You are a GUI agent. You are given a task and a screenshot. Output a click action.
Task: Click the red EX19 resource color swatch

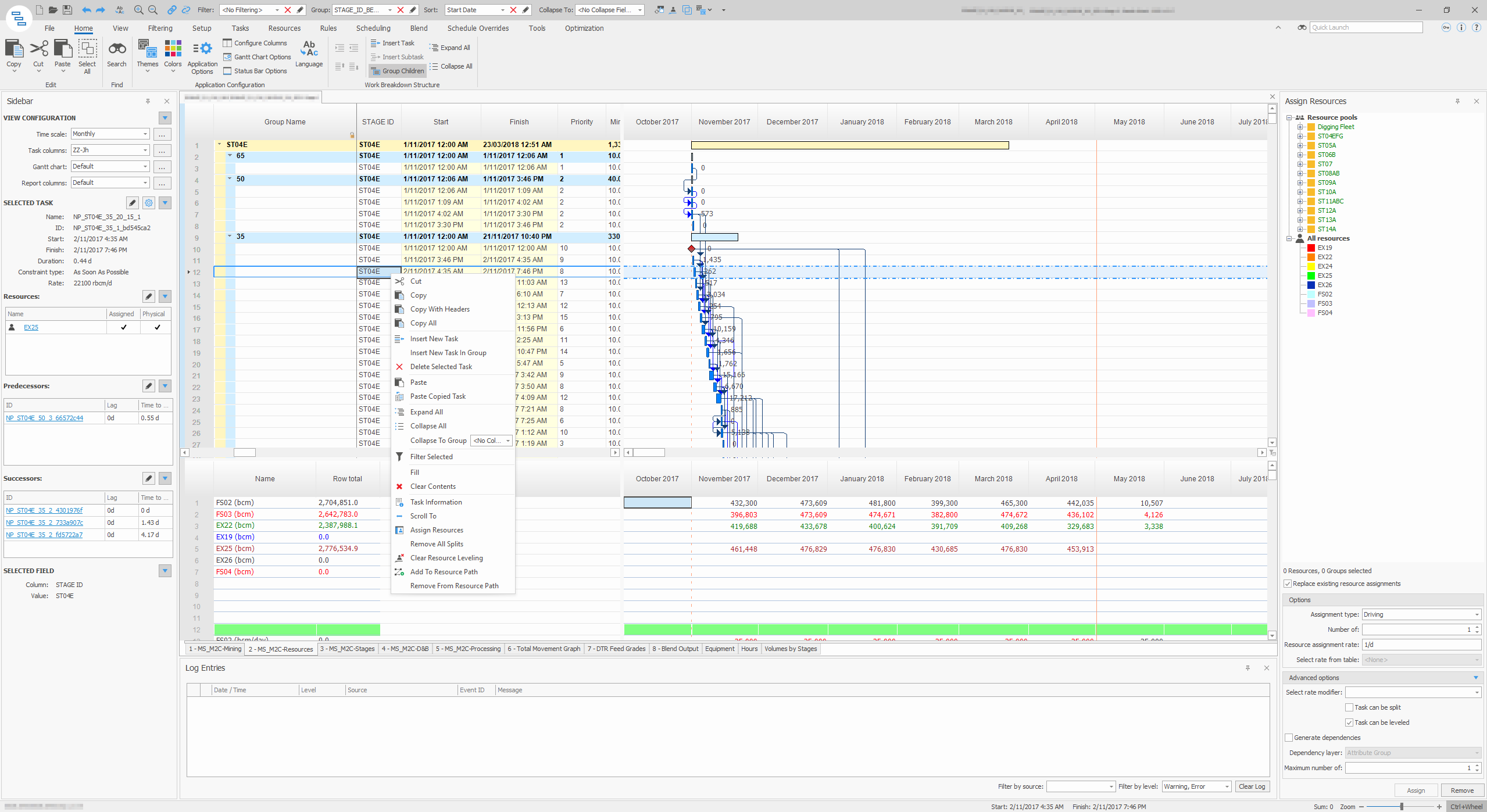click(1311, 248)
